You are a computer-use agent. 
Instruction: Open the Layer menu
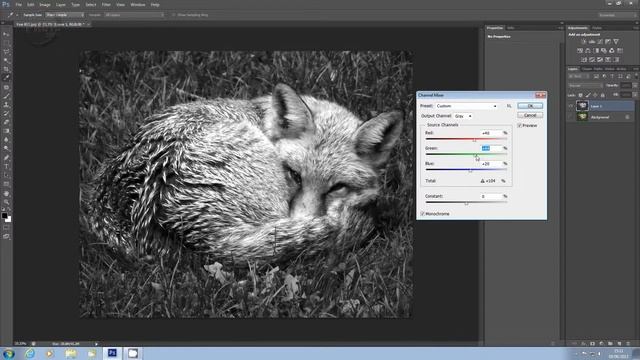60,5
